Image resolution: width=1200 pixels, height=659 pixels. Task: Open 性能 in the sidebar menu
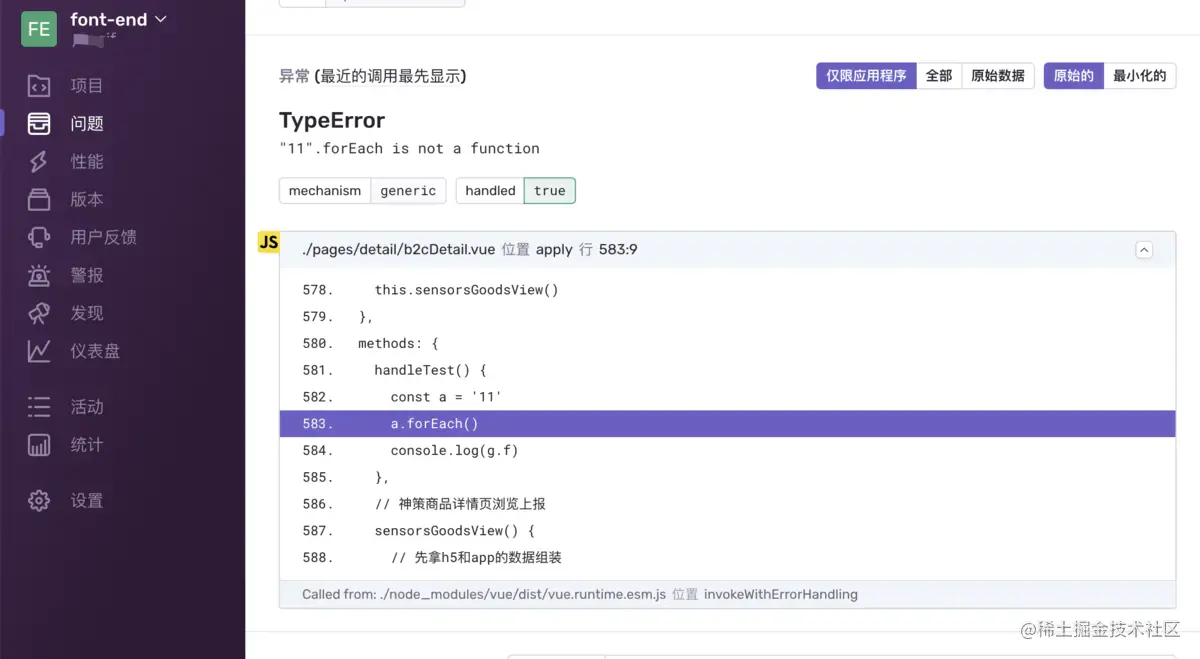coord(87,162)
